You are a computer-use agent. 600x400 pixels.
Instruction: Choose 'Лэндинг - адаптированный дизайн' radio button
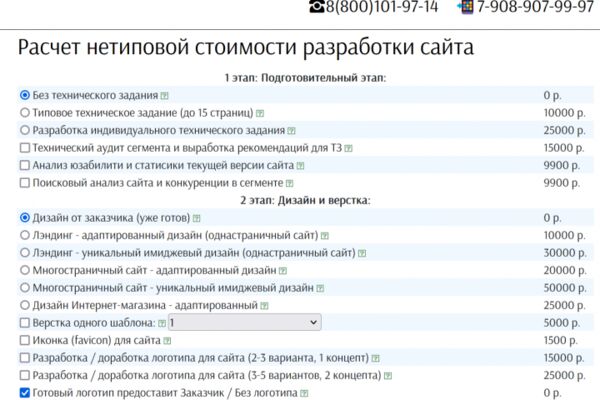click(x=25, y=235)
